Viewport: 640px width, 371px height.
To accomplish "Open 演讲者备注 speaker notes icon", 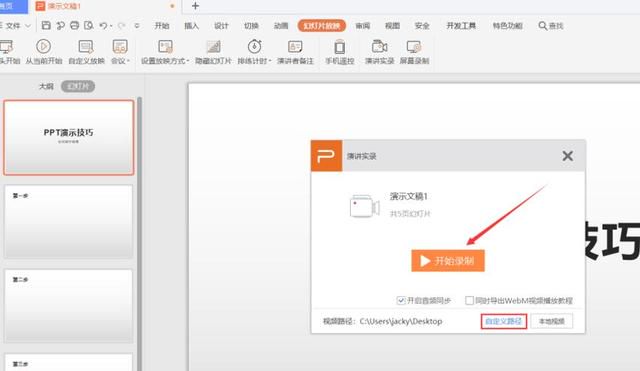I will 295,47.
